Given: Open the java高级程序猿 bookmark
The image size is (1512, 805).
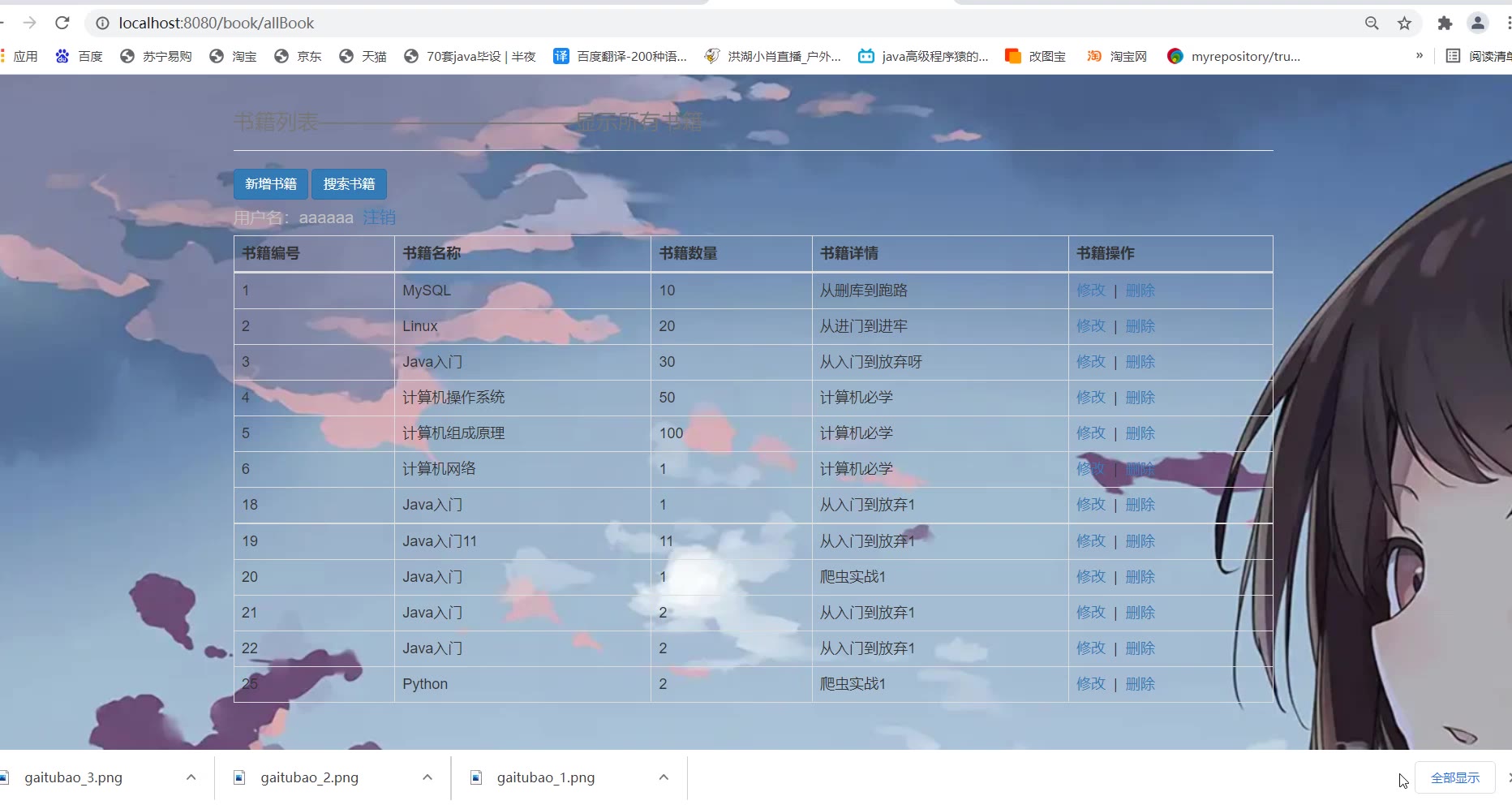Looking at the screenshot, I should pos(923,56).
